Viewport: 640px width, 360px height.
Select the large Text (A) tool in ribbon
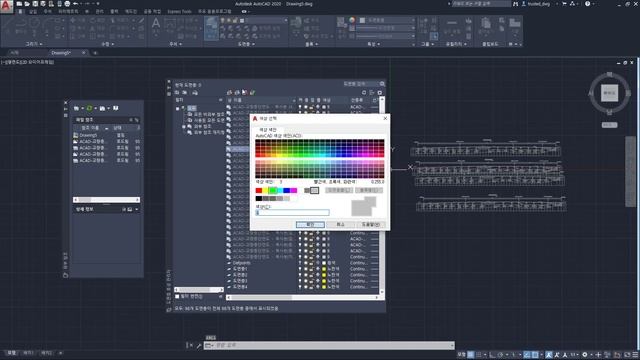(x=156, y=24)
